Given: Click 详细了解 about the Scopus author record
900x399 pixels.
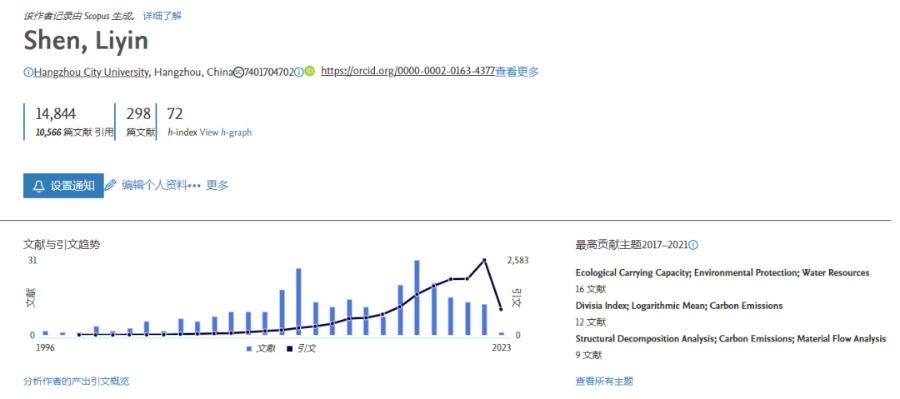Looking at the screenshot, I should [162, 16].
